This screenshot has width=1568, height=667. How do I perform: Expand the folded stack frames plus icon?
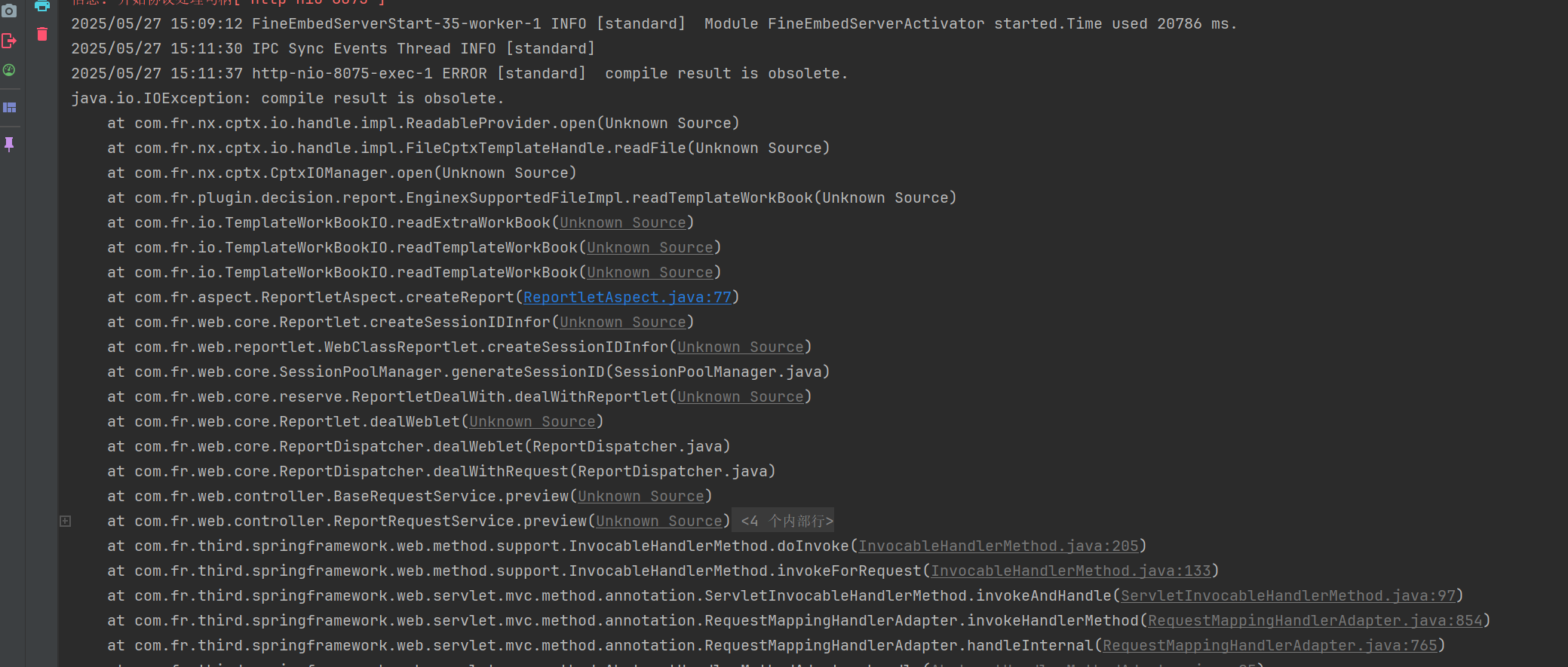click(66, 521)
